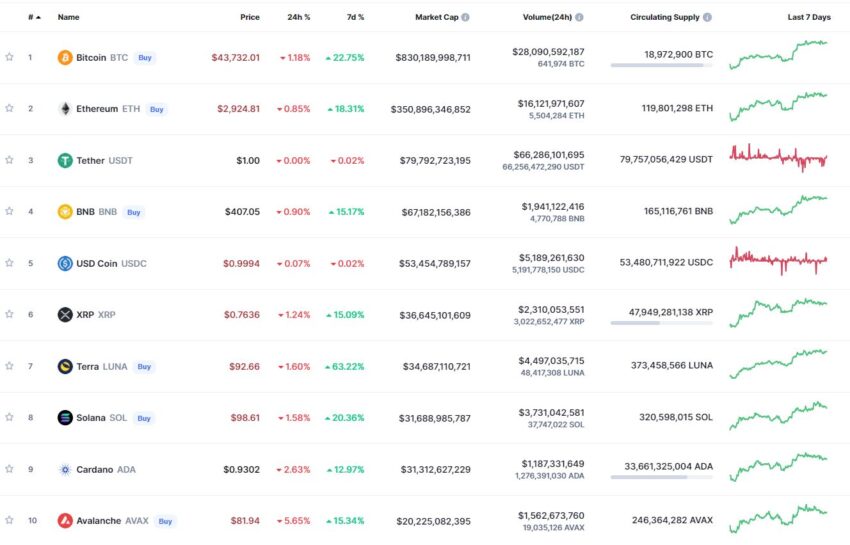850x545 pixels.
Task: Click the Bitcoin logo icon
Action: (x=65, y=57)
